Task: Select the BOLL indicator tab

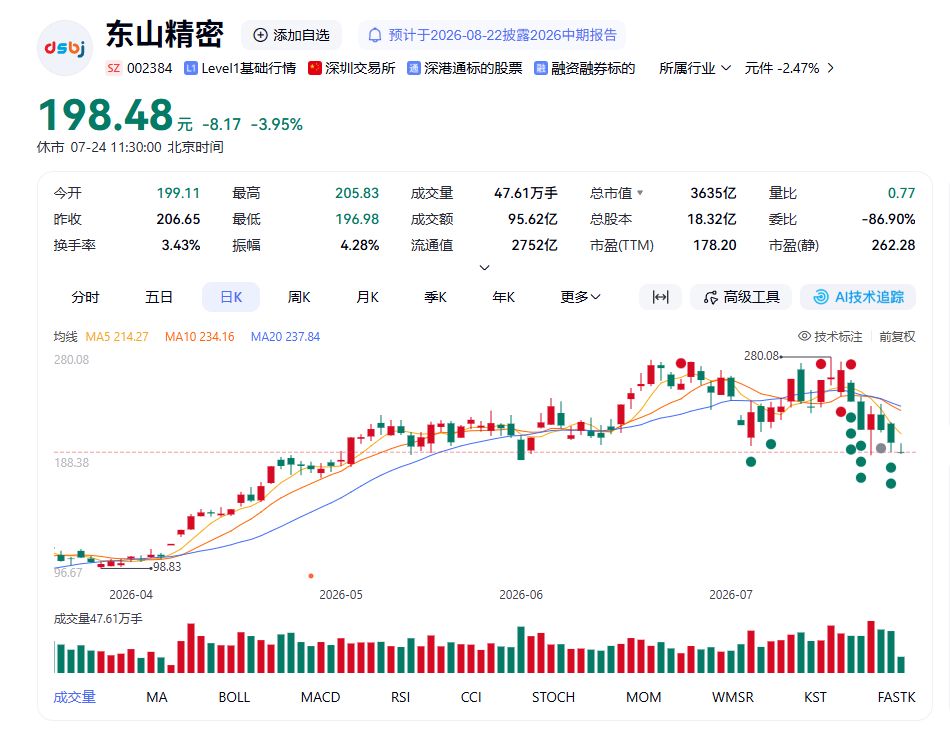Action: coord(234,697)
